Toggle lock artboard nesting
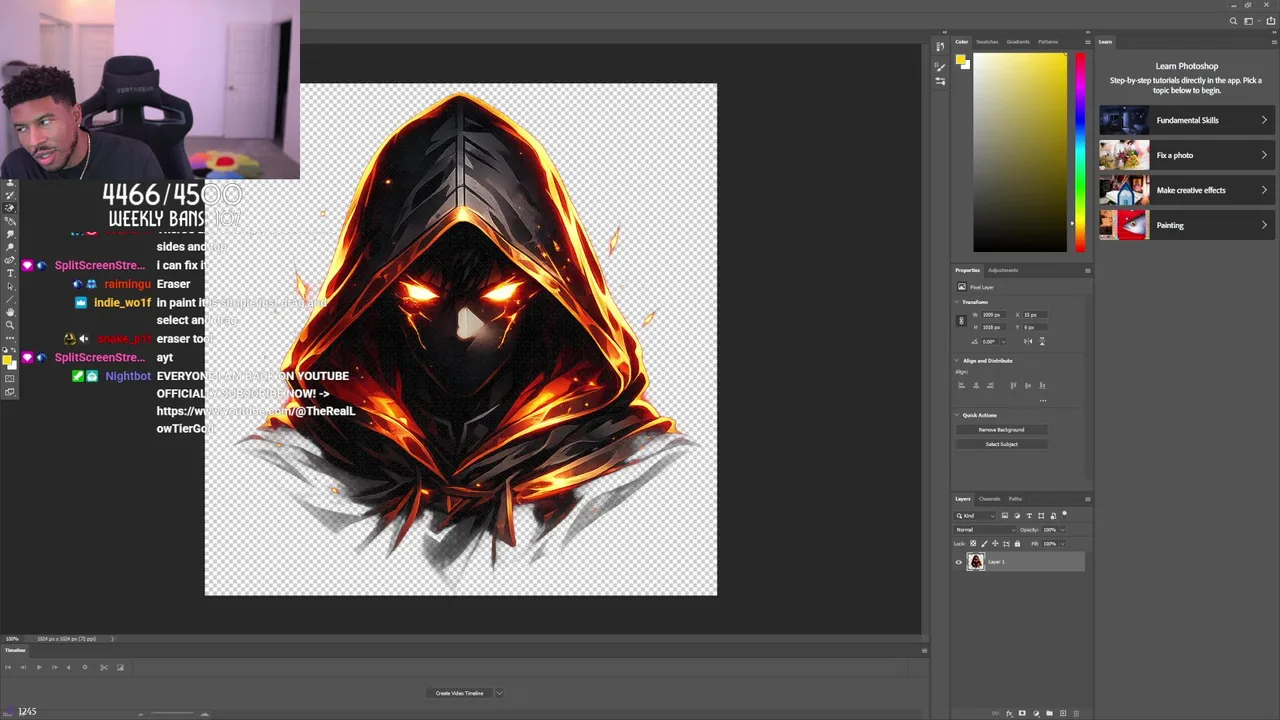The height and width of the screenshot is (720, 1280). click(1006, 543)
